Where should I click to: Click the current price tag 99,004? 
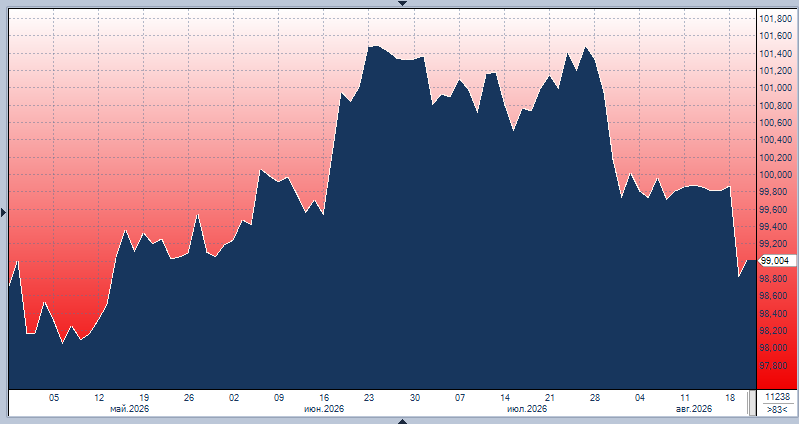pyautogui.click(x=777, y=261)
